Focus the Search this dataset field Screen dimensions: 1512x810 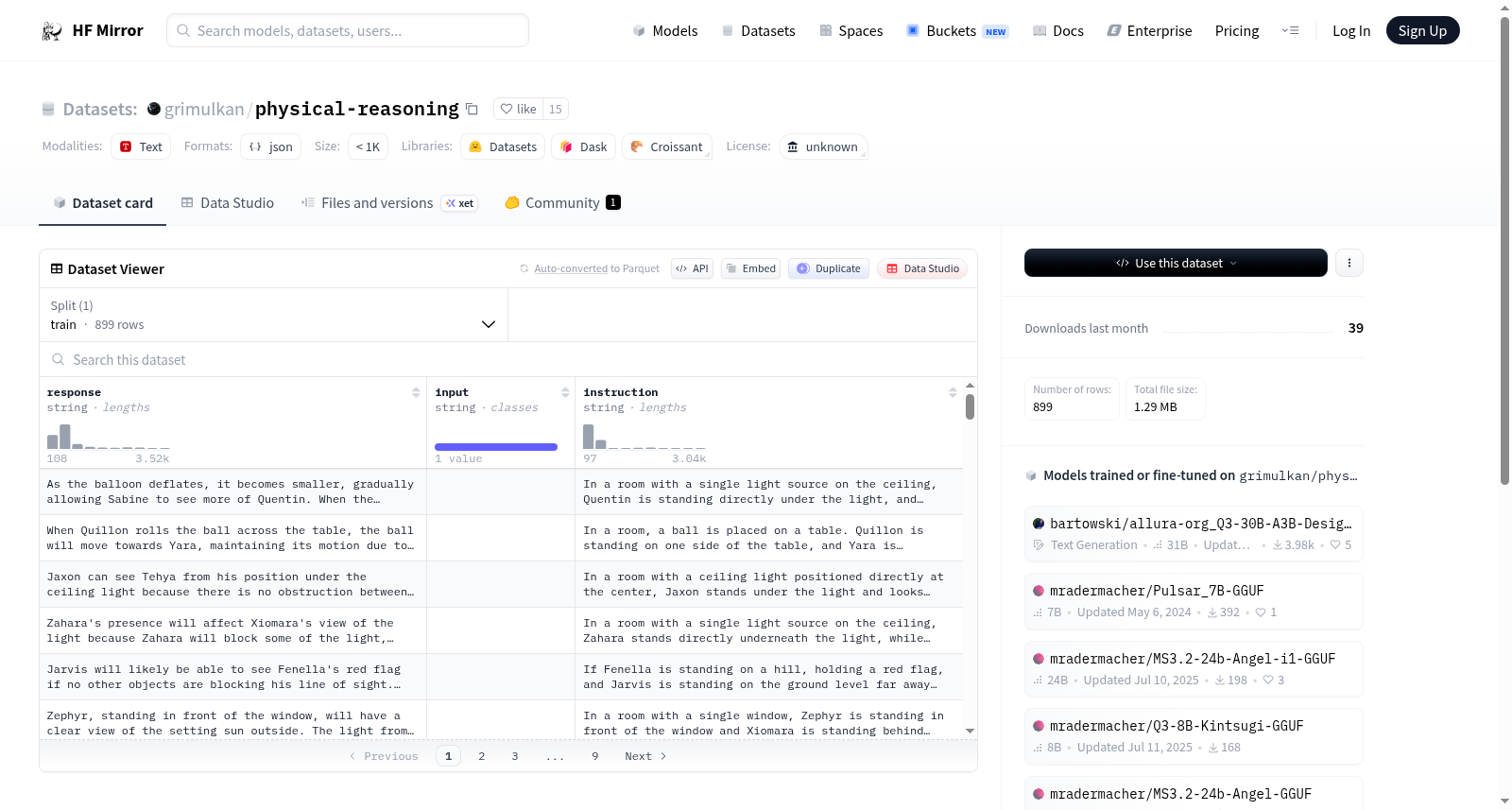[508, 360]
